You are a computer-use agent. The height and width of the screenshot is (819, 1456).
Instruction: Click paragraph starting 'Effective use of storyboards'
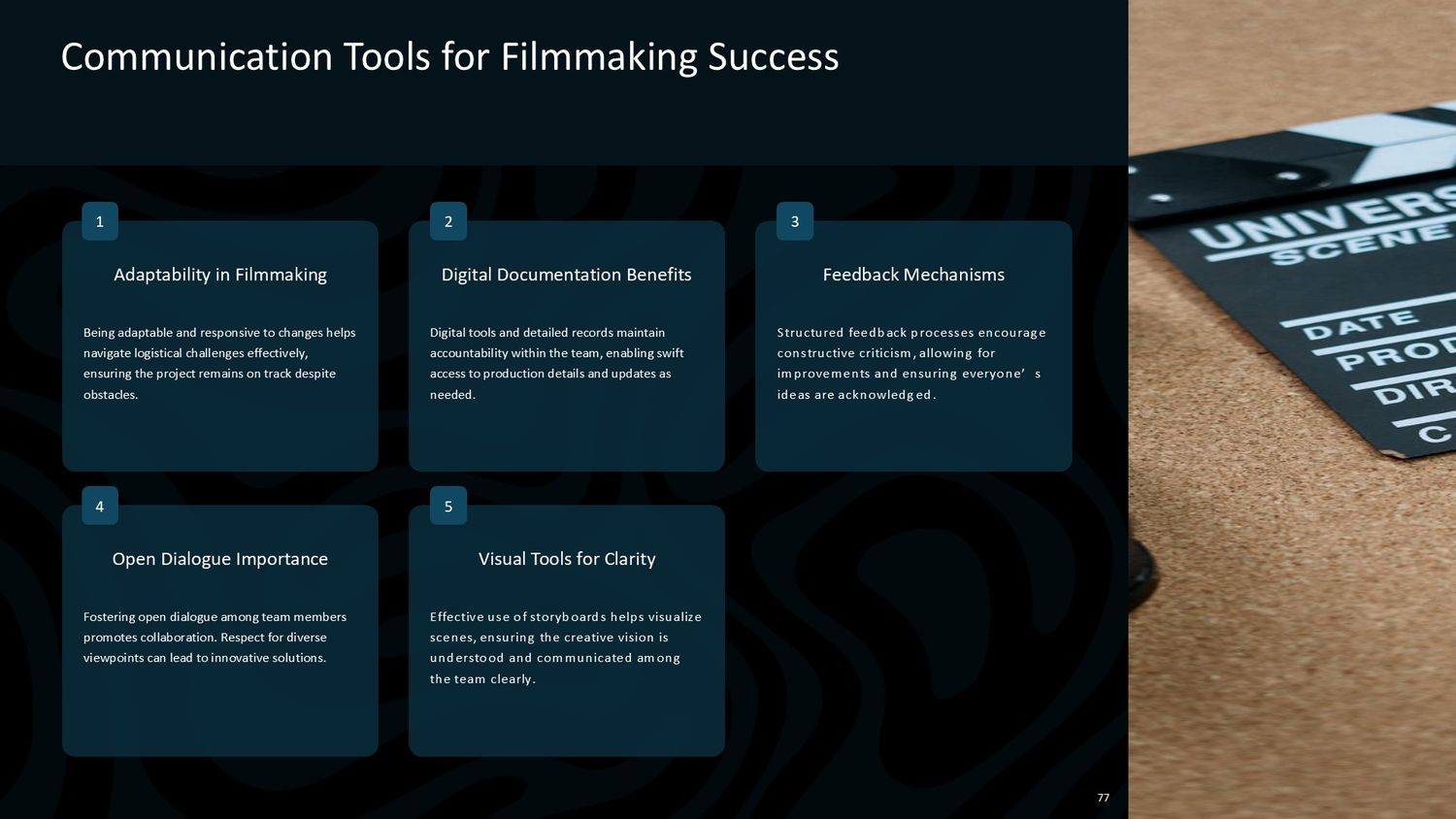(566, 647)
